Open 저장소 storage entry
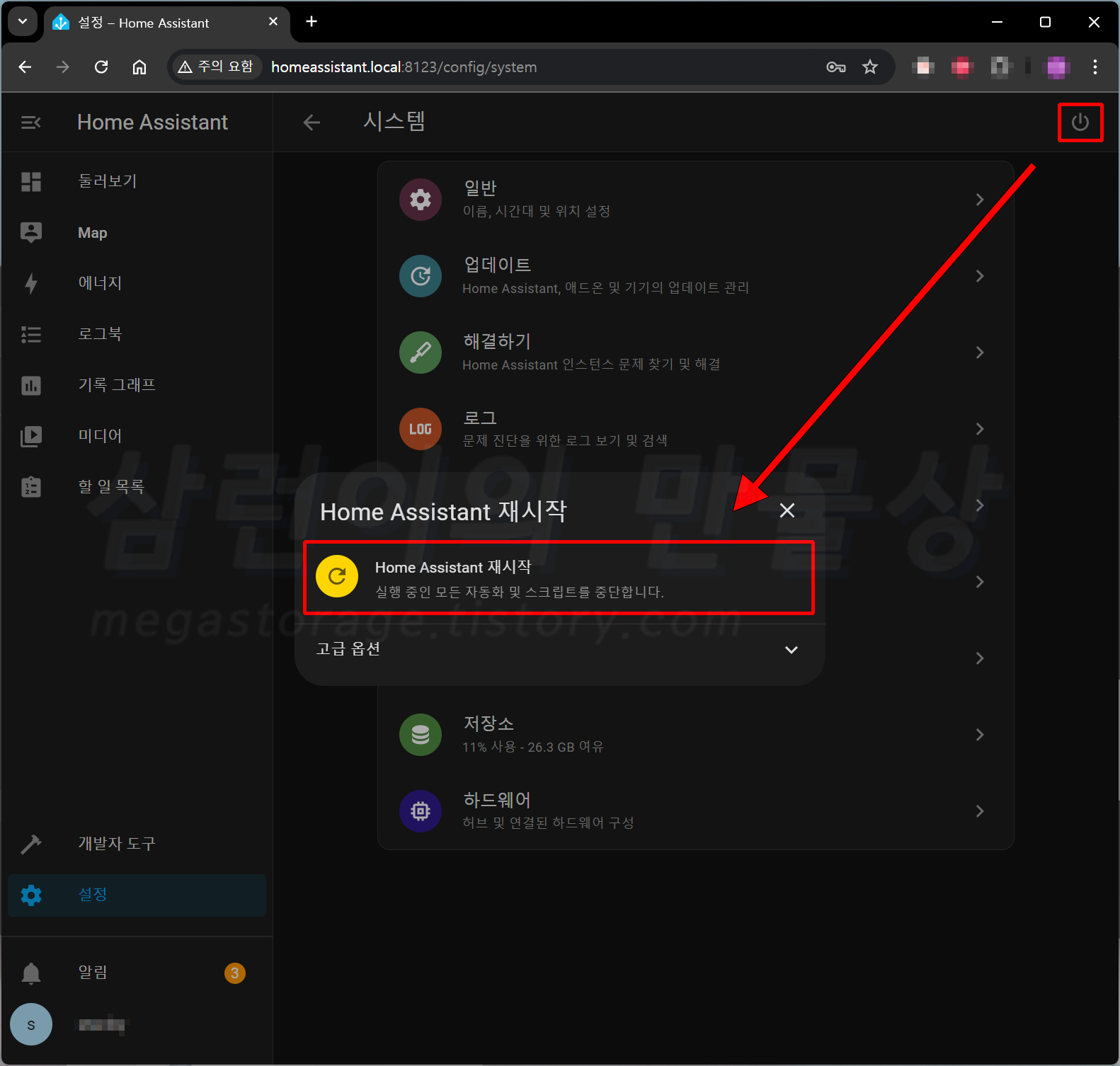 click(696, 735)
